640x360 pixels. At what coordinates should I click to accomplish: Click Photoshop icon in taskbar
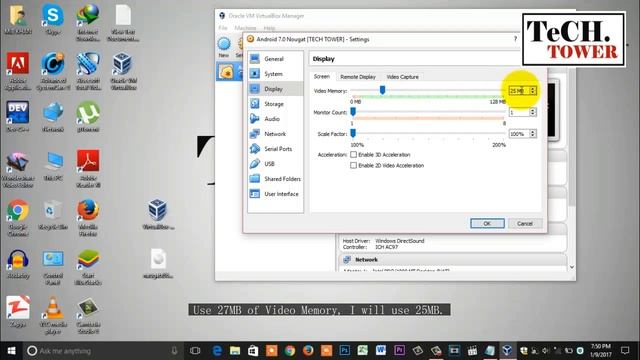coord(344,350)
